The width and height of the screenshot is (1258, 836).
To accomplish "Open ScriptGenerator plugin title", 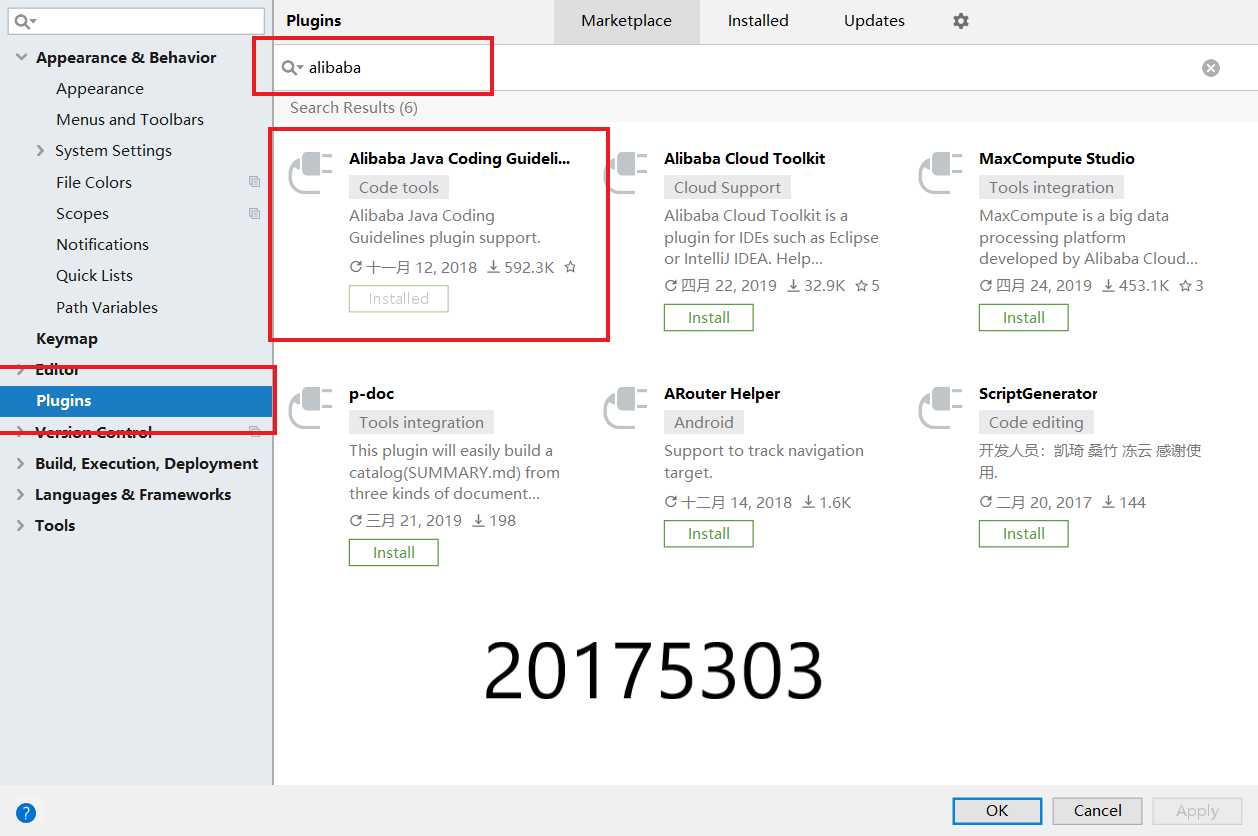I will pos(1038,394).
